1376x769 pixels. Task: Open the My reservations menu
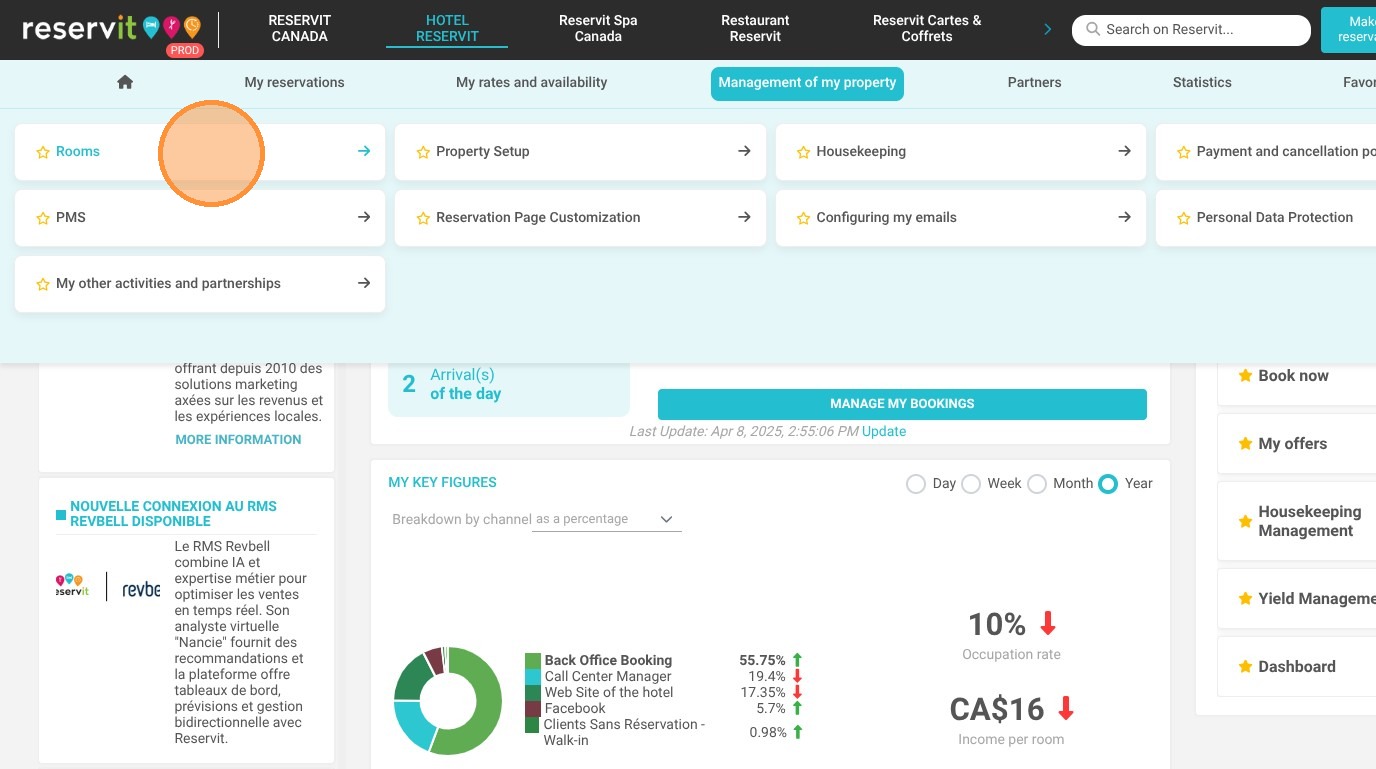click(294, 83)
